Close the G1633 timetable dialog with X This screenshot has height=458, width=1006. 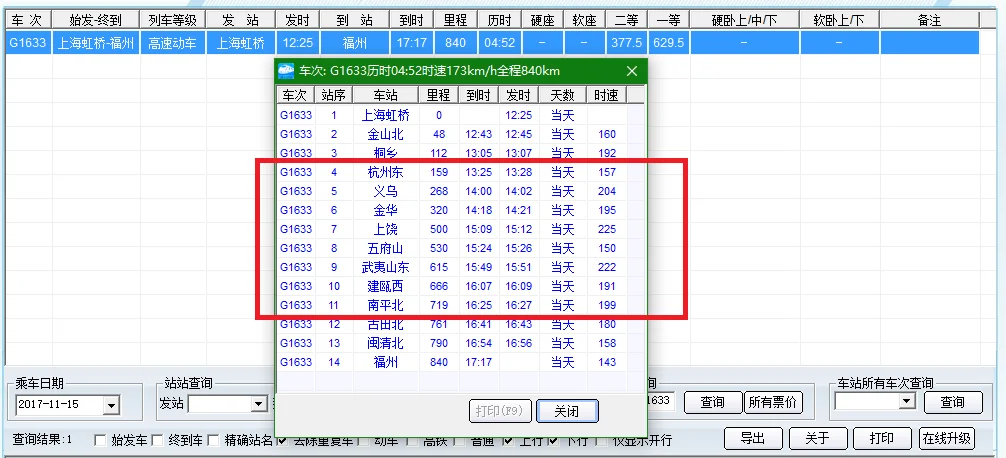[x=632, y=71]
